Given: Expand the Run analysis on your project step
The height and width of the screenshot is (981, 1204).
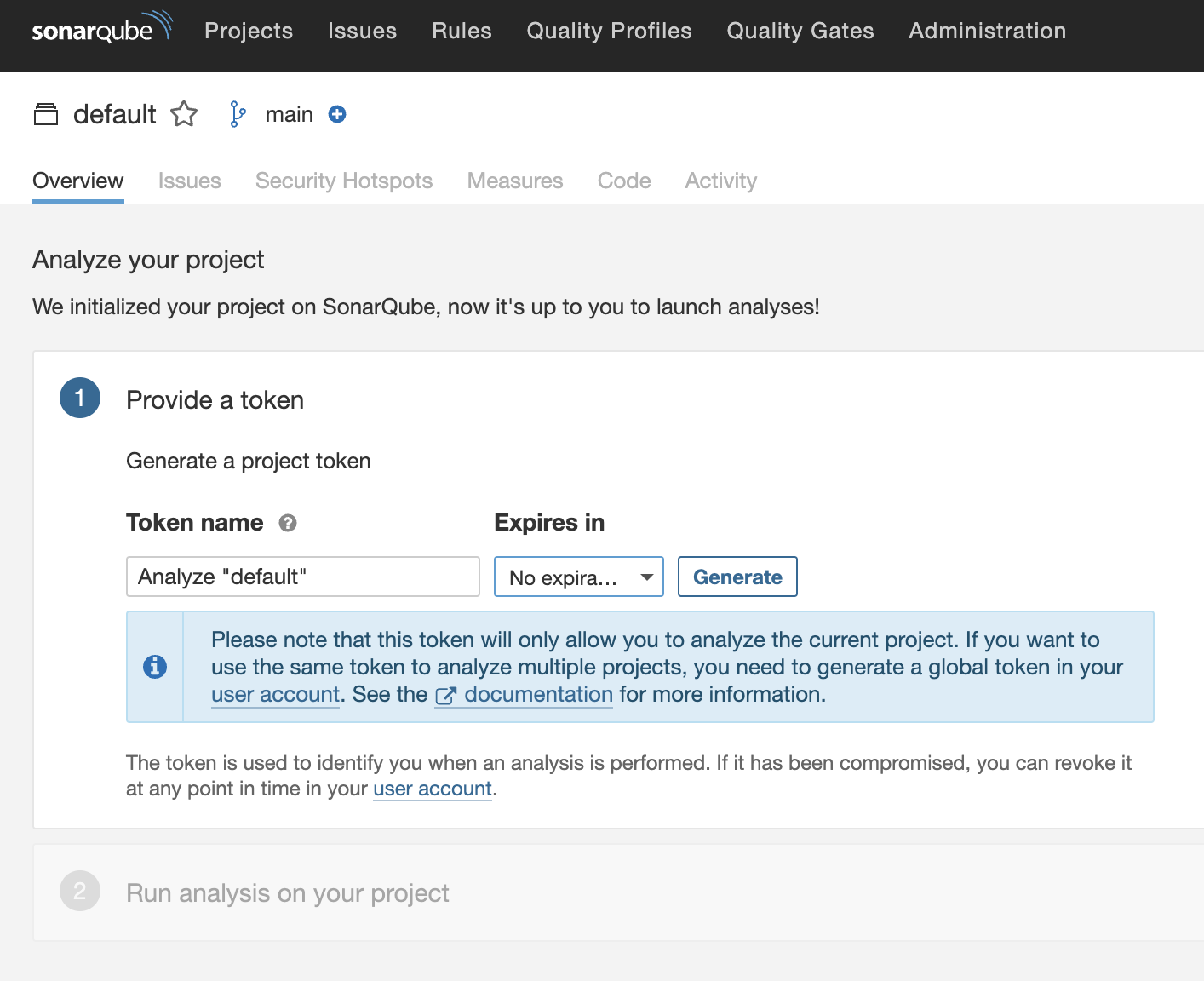Looking at the screenshot, I should tap(287, 892).
